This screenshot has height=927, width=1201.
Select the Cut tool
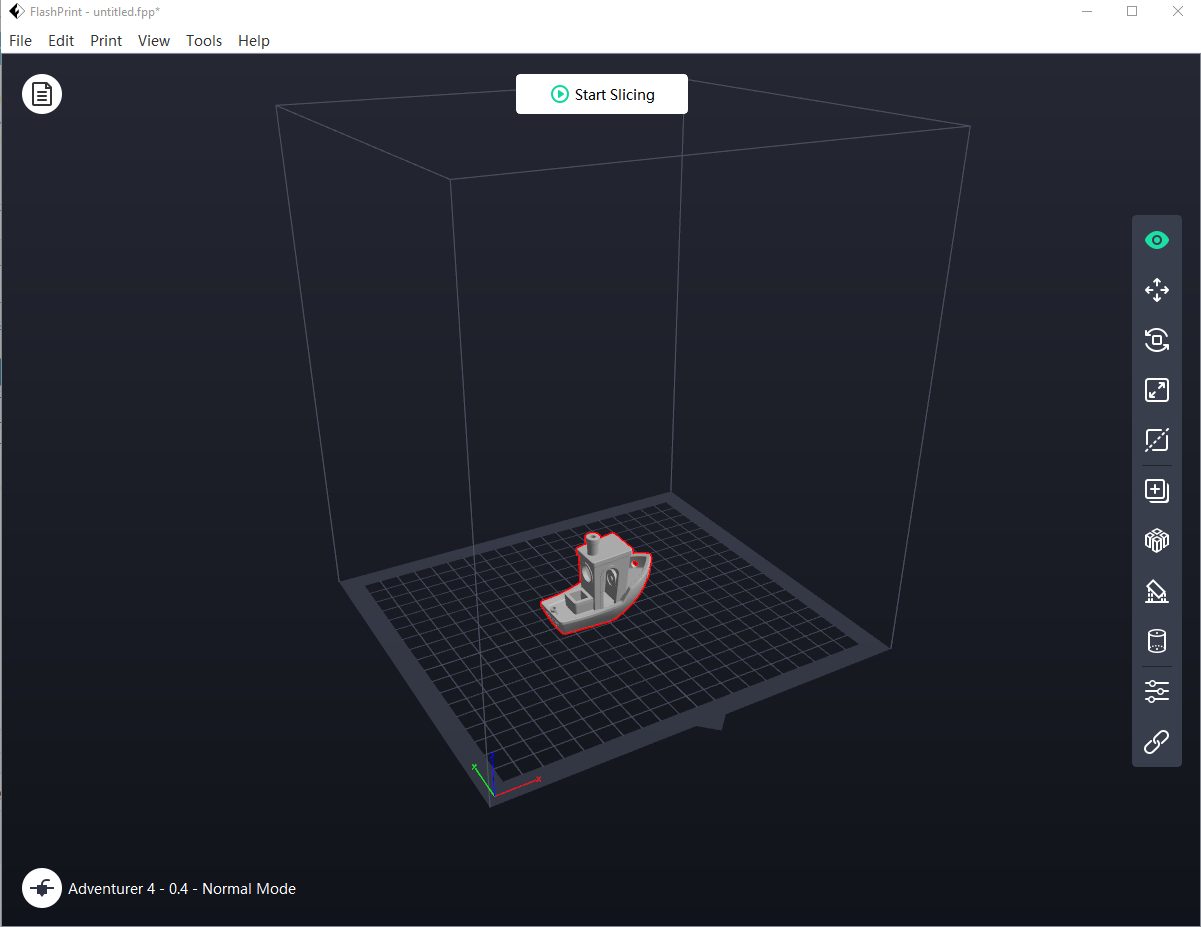(1157, 440)
